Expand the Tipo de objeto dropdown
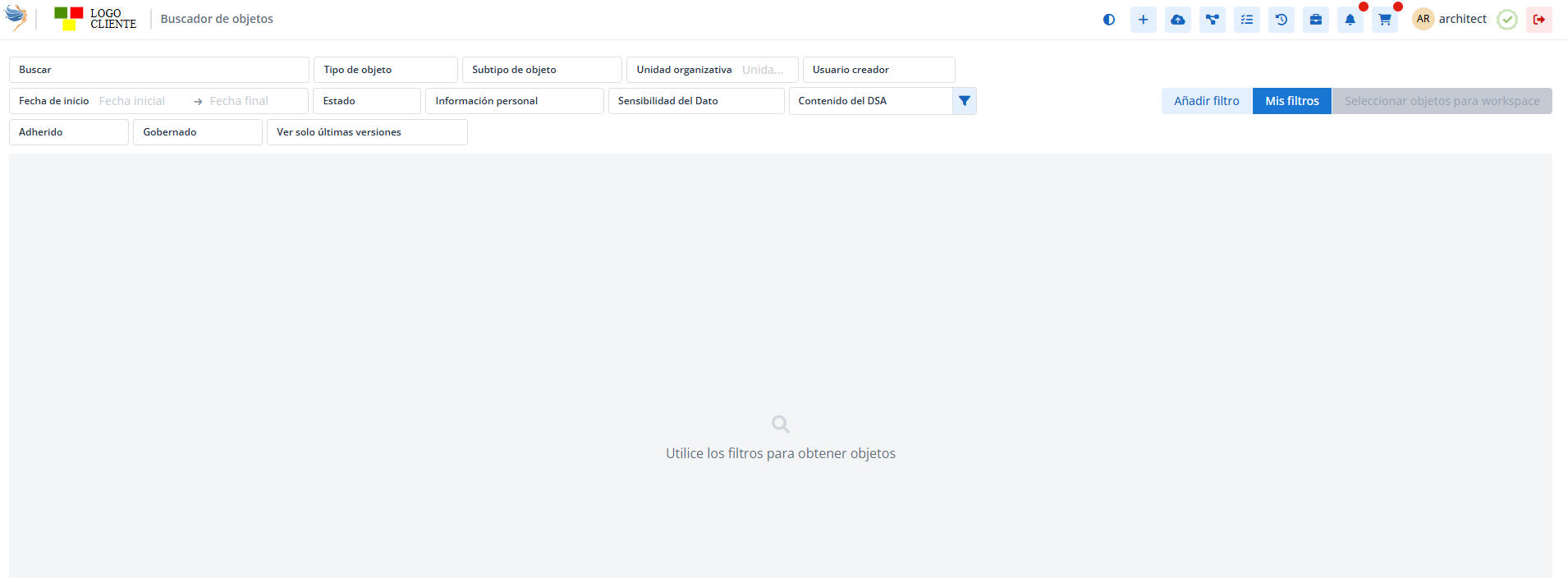The width and height of the screenshot is (1568, 578). pyautogui.click(x=385, y=70)
